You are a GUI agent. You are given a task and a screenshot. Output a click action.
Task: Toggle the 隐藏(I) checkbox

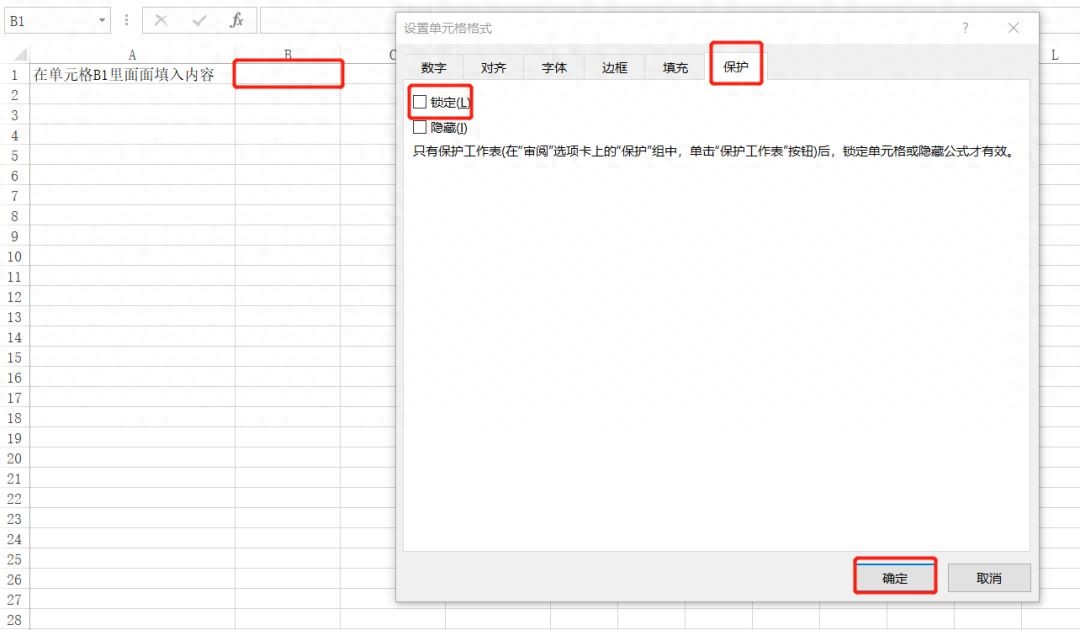pyautogui.click(x=419, y=127)
